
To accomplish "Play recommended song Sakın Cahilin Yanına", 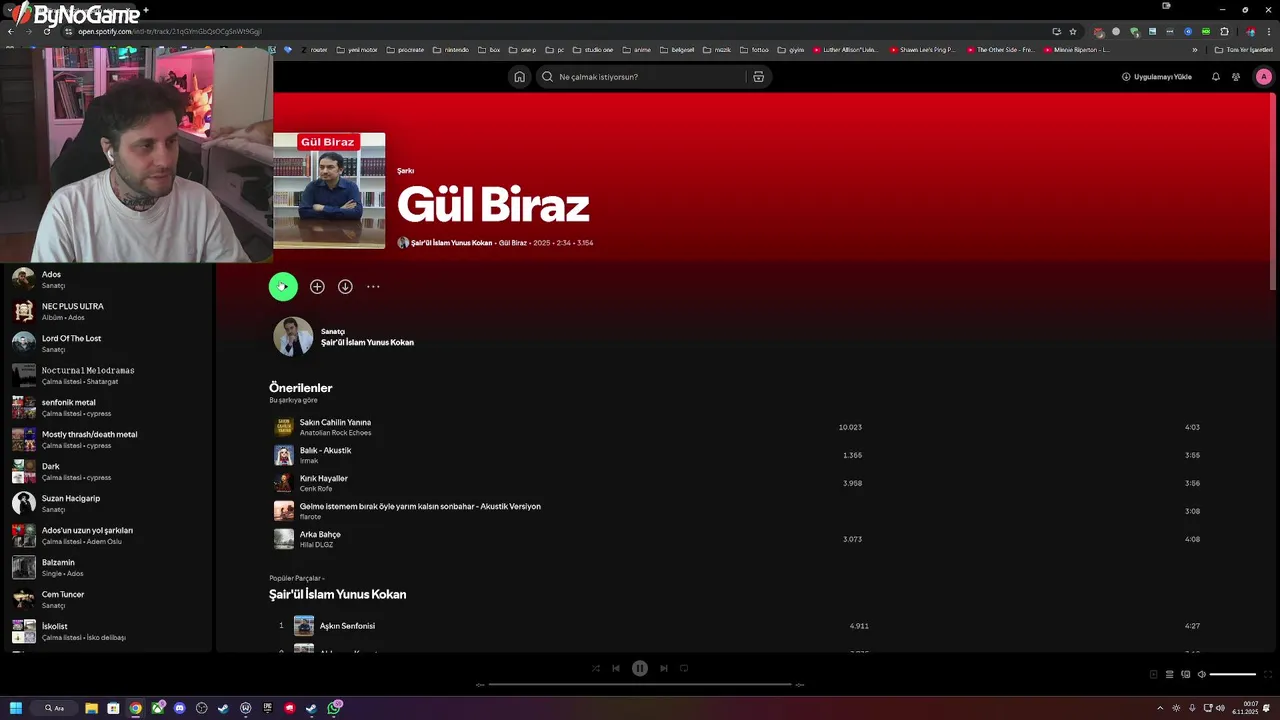I will tap(335, 422).
